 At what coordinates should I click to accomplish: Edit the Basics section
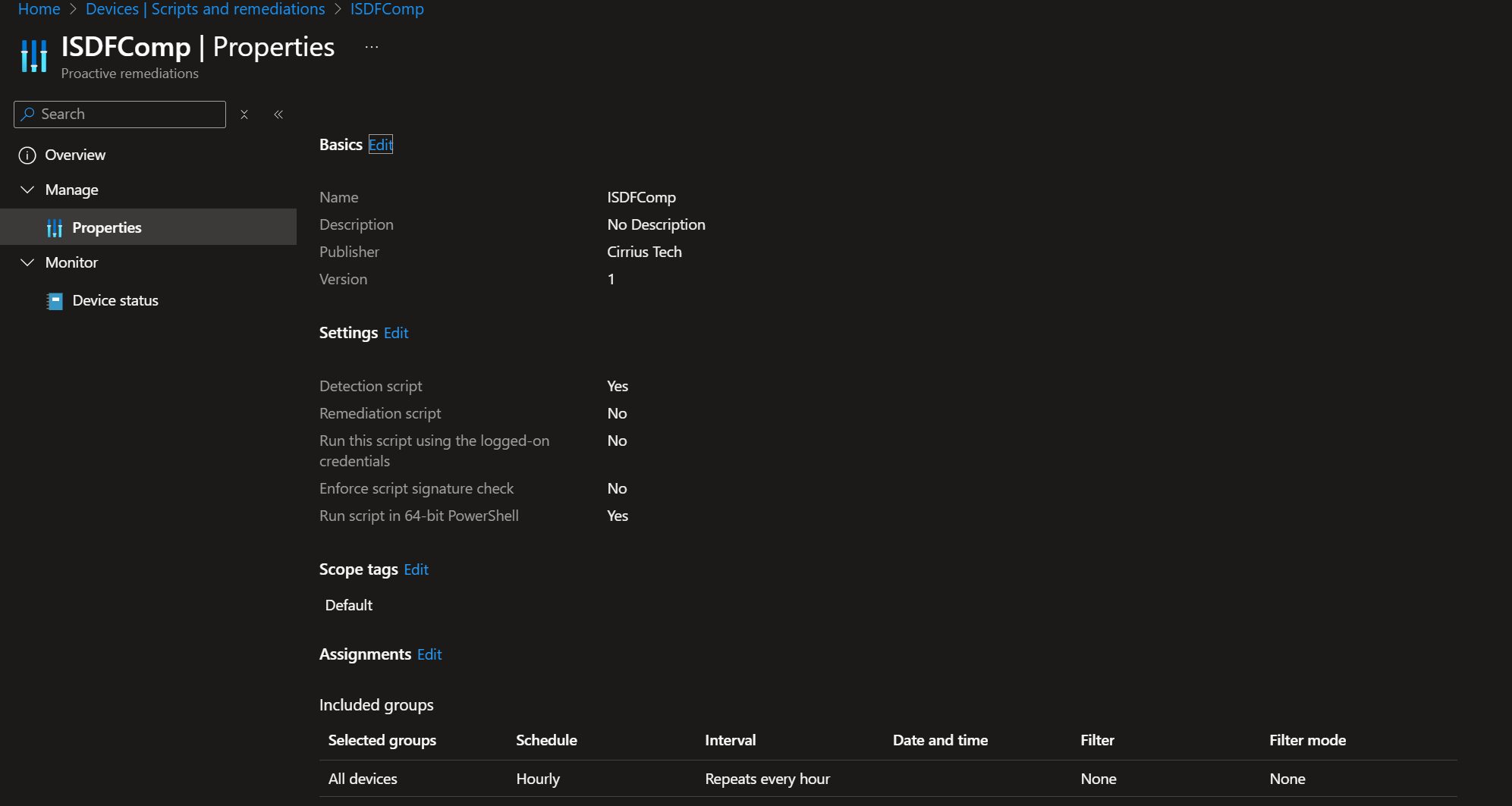point(381,144)
